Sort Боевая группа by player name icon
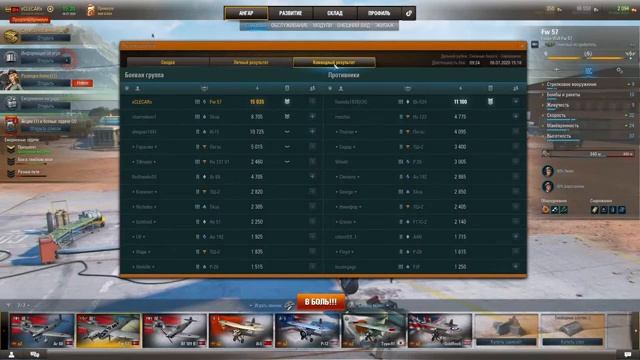Viewport: 640px width, 360px height. point(138,88)
